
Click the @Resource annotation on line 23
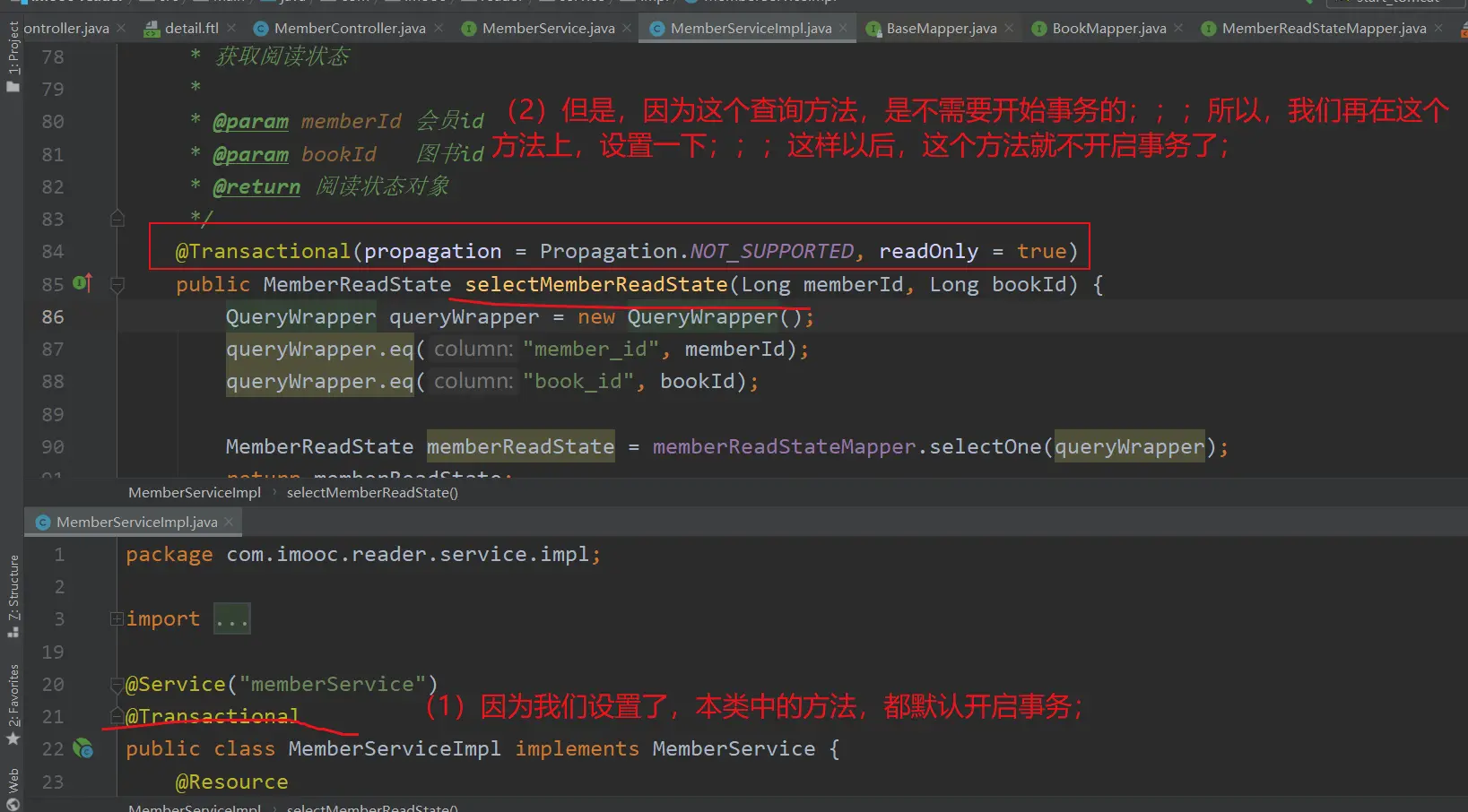click(x=231, y=782)
